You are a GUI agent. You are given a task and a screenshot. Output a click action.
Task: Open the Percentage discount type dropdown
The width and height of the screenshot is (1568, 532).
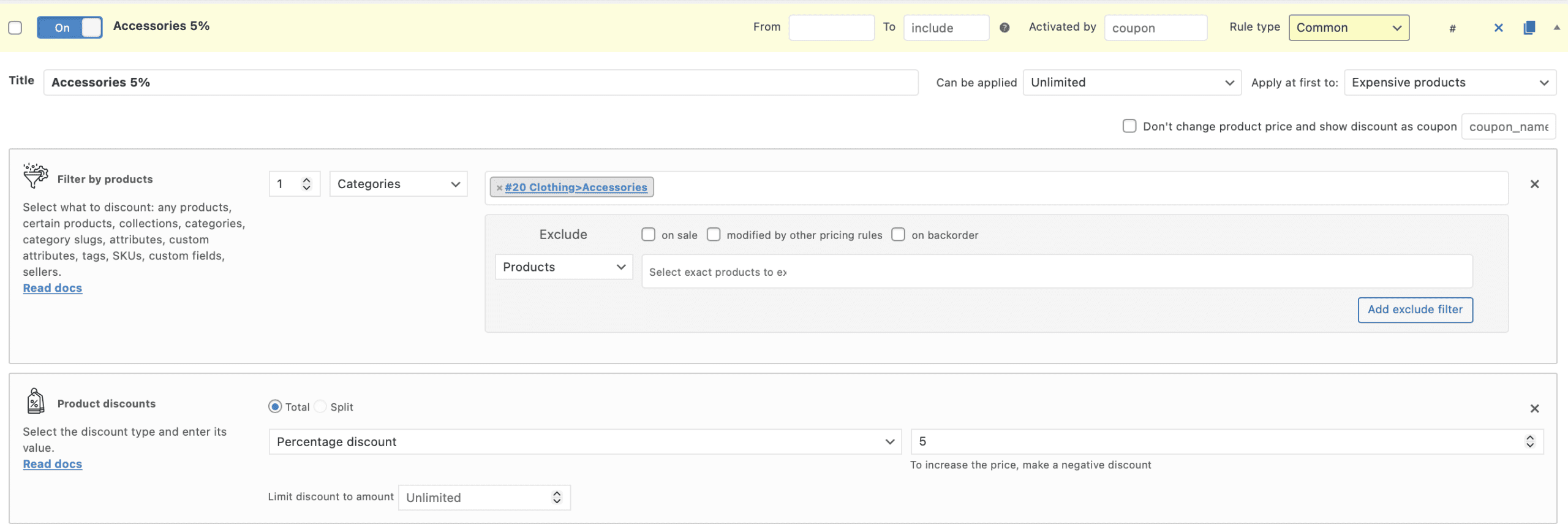click(584, 442)
